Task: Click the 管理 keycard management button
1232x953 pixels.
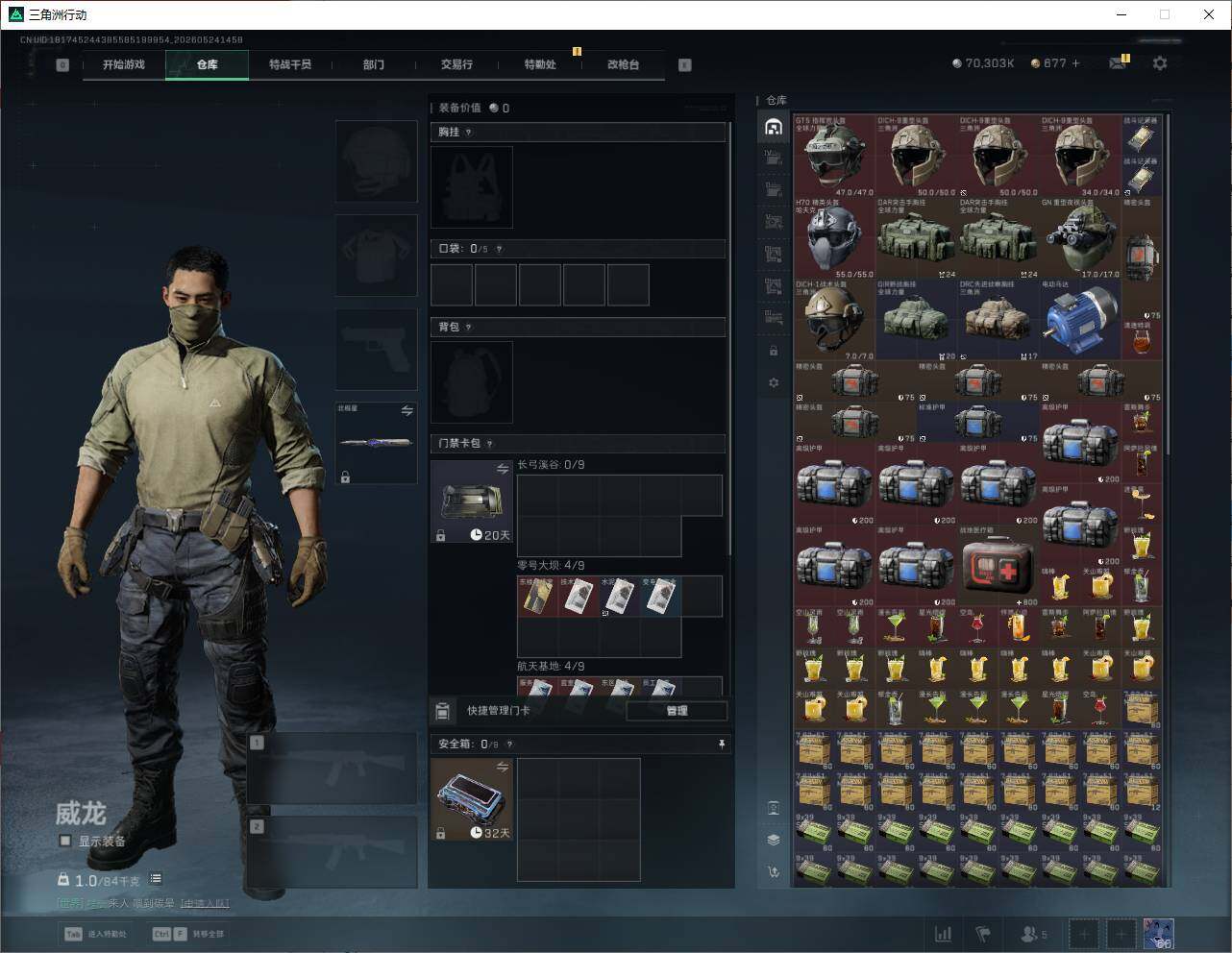Action: [677, 711]
